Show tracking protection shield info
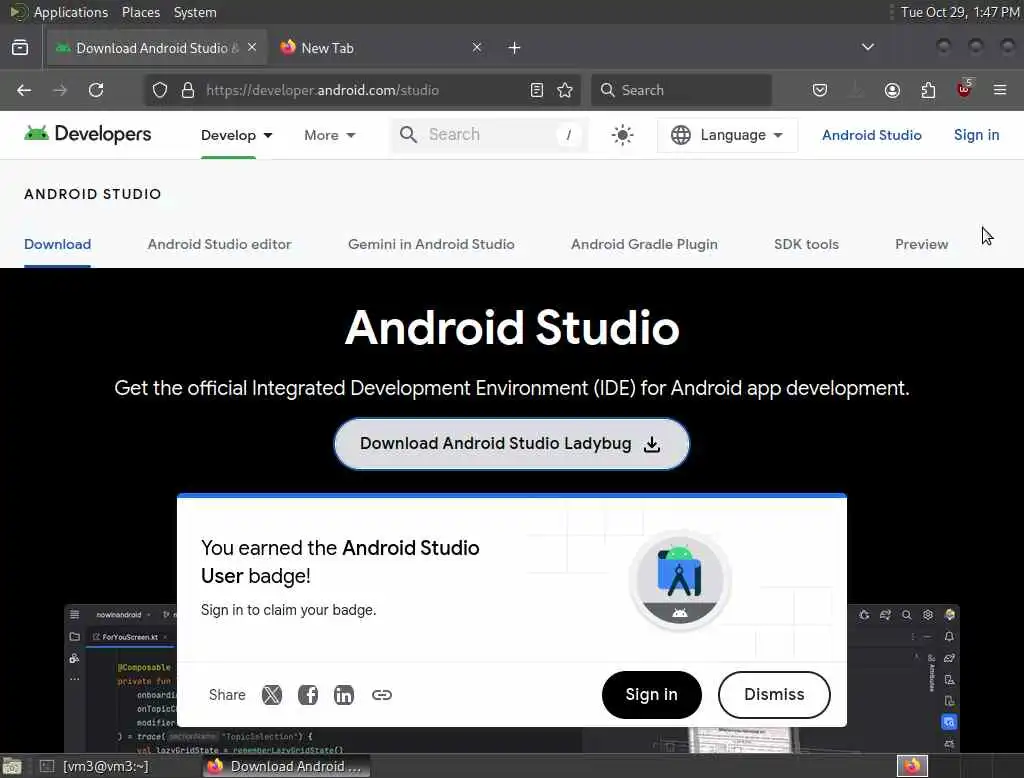Image resolution: width=1024 pixels, height=778 pixels. [x=160, y=90]
